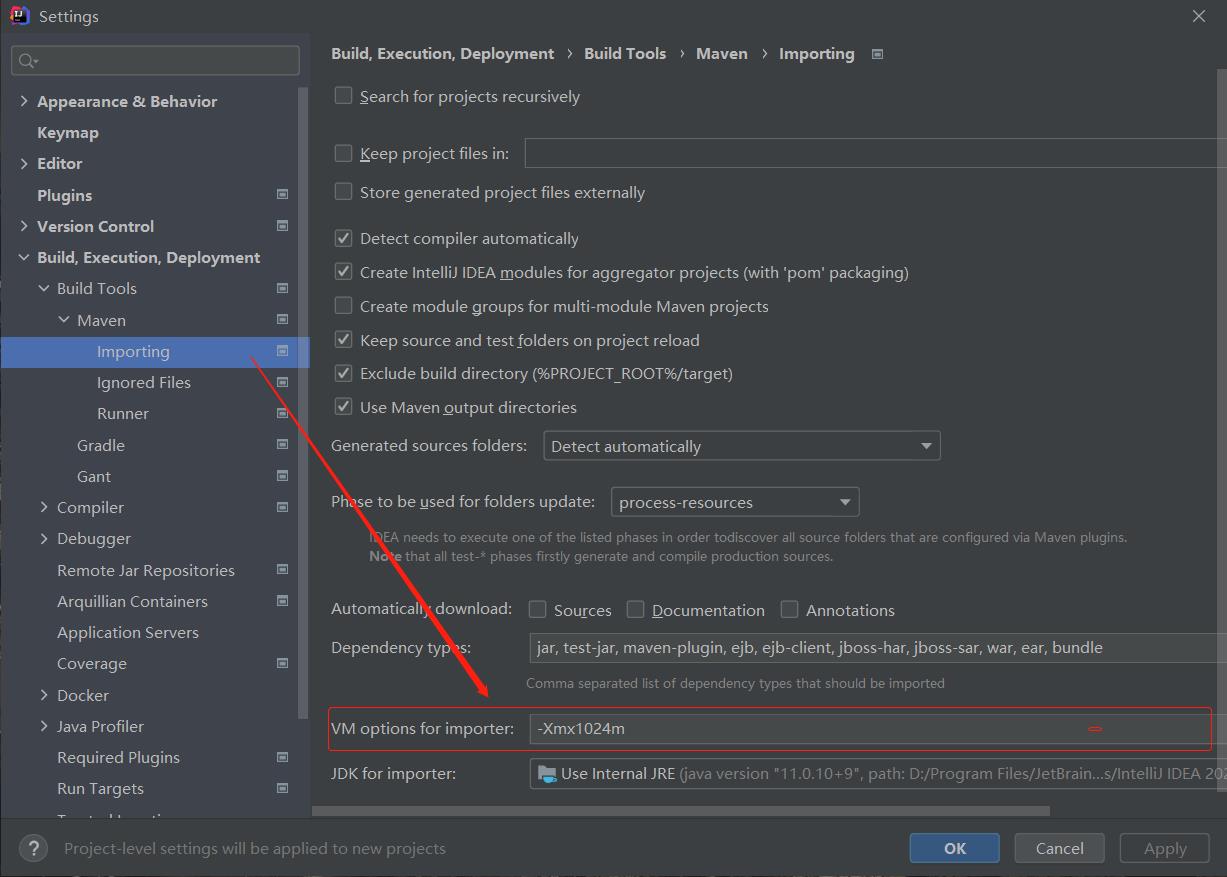
Task: Click the project-level icon beside Required Plugins
Action: (282, 757)
